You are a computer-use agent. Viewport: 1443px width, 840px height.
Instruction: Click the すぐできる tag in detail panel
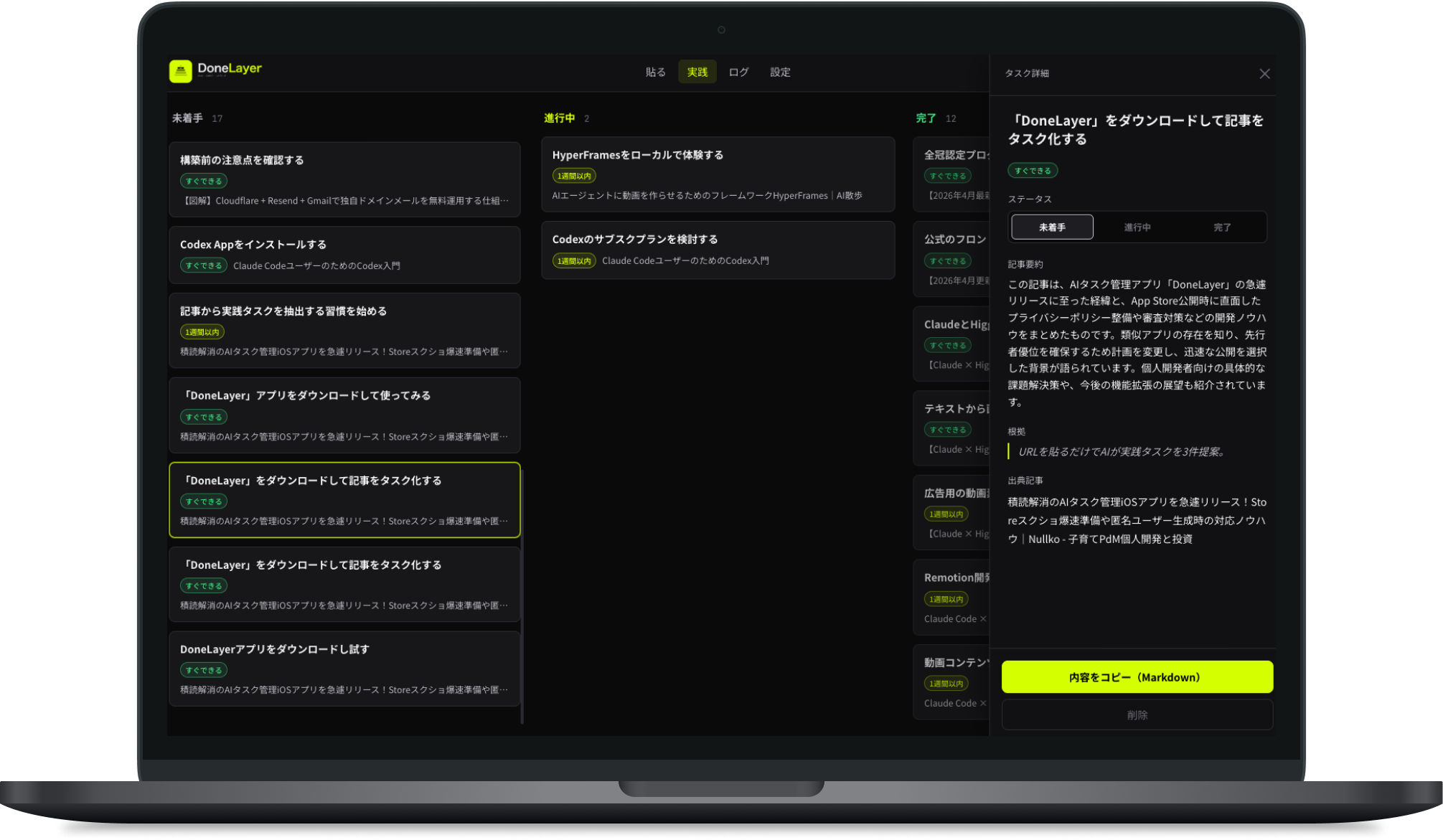pyautogui.click(x=1033, y=171)
